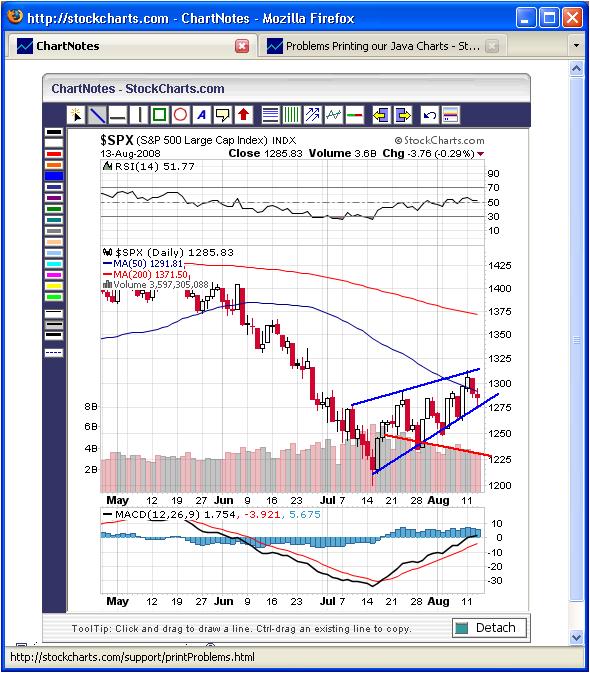Switch to the ChartNotes tab
This screenshot has height=673, width=590.
point(131,46)
